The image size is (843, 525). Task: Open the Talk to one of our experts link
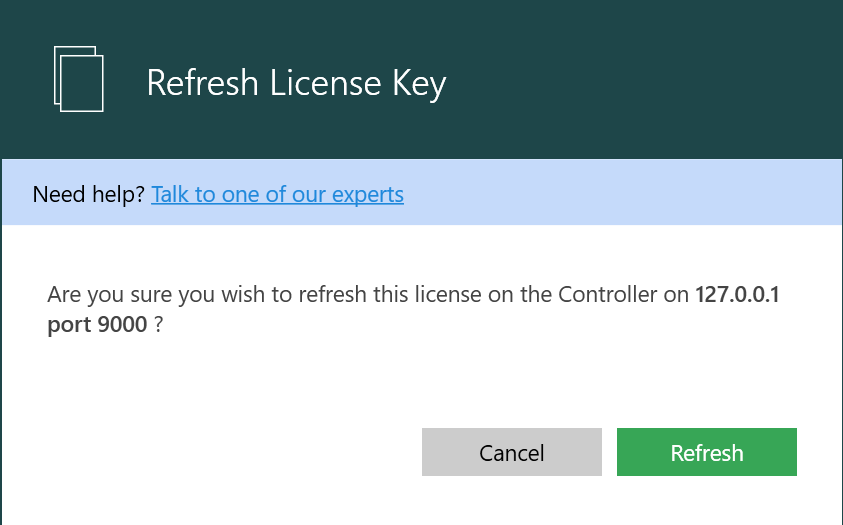(277, 195)
